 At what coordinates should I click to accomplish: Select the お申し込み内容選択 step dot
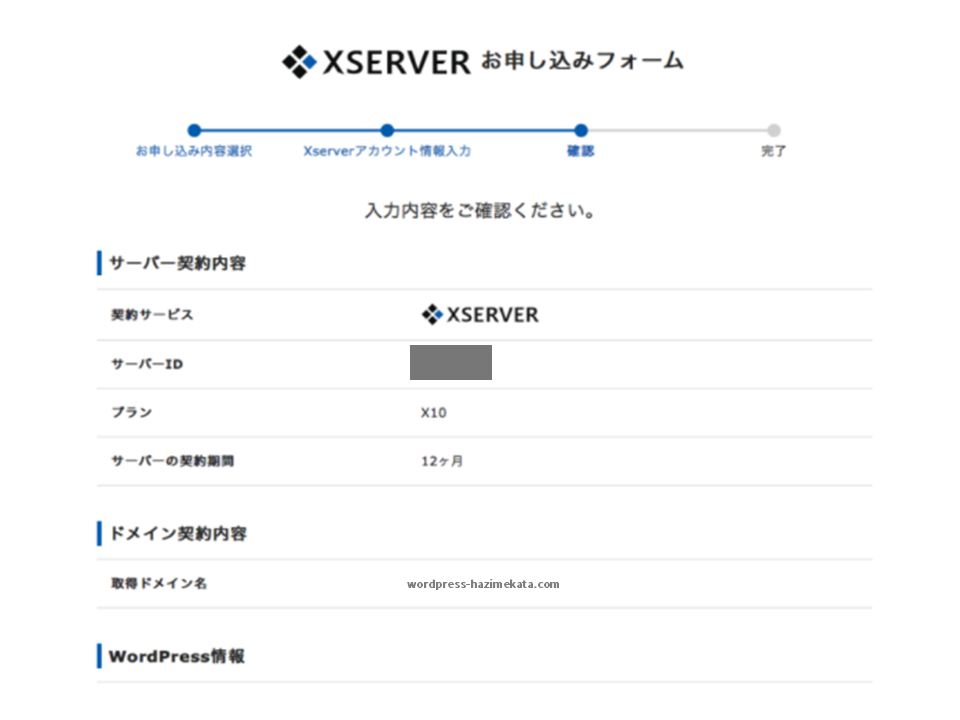pos(194,130)
